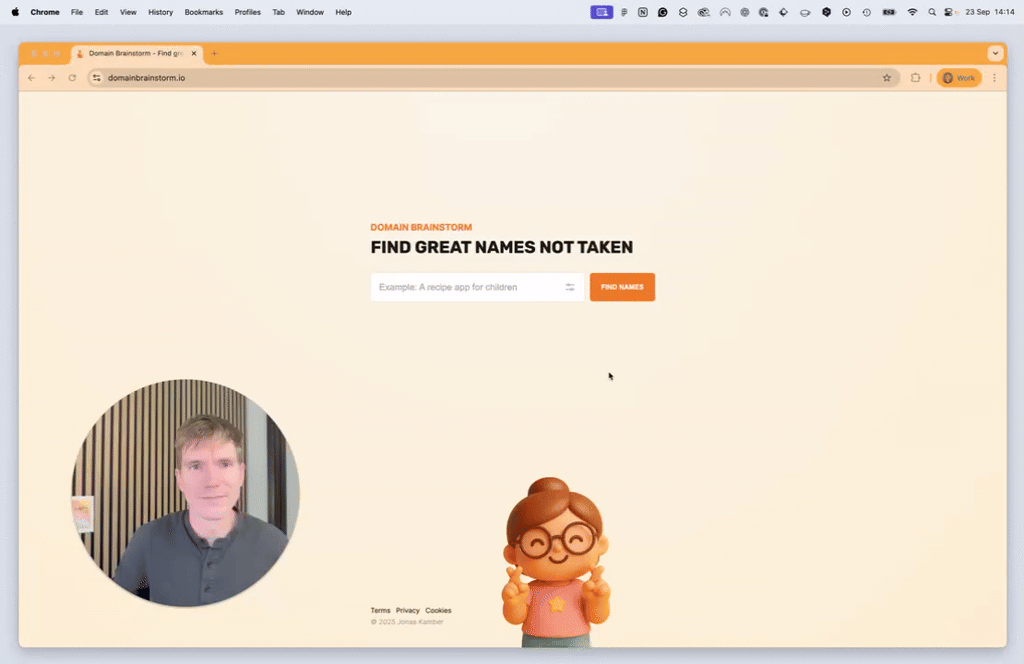Screen dimensions: 1024x664
Task: Open a new tab with plus button
Action: [214, 54]
